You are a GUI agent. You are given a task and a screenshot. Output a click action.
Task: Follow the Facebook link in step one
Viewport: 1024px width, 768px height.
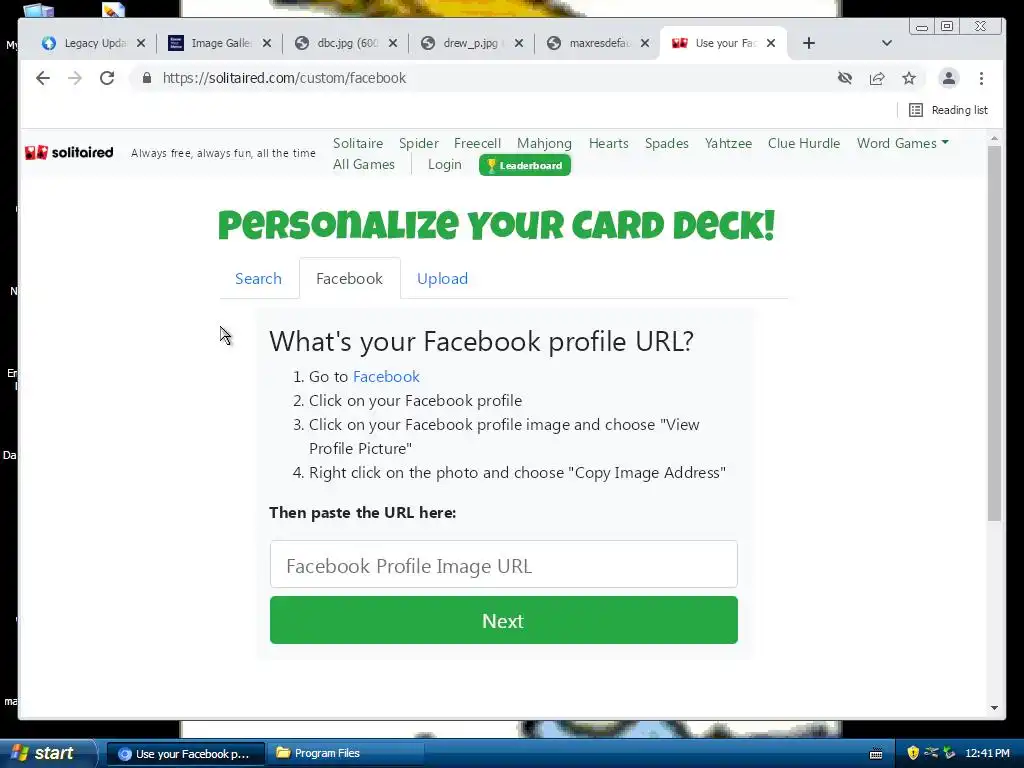click(386, 376)
